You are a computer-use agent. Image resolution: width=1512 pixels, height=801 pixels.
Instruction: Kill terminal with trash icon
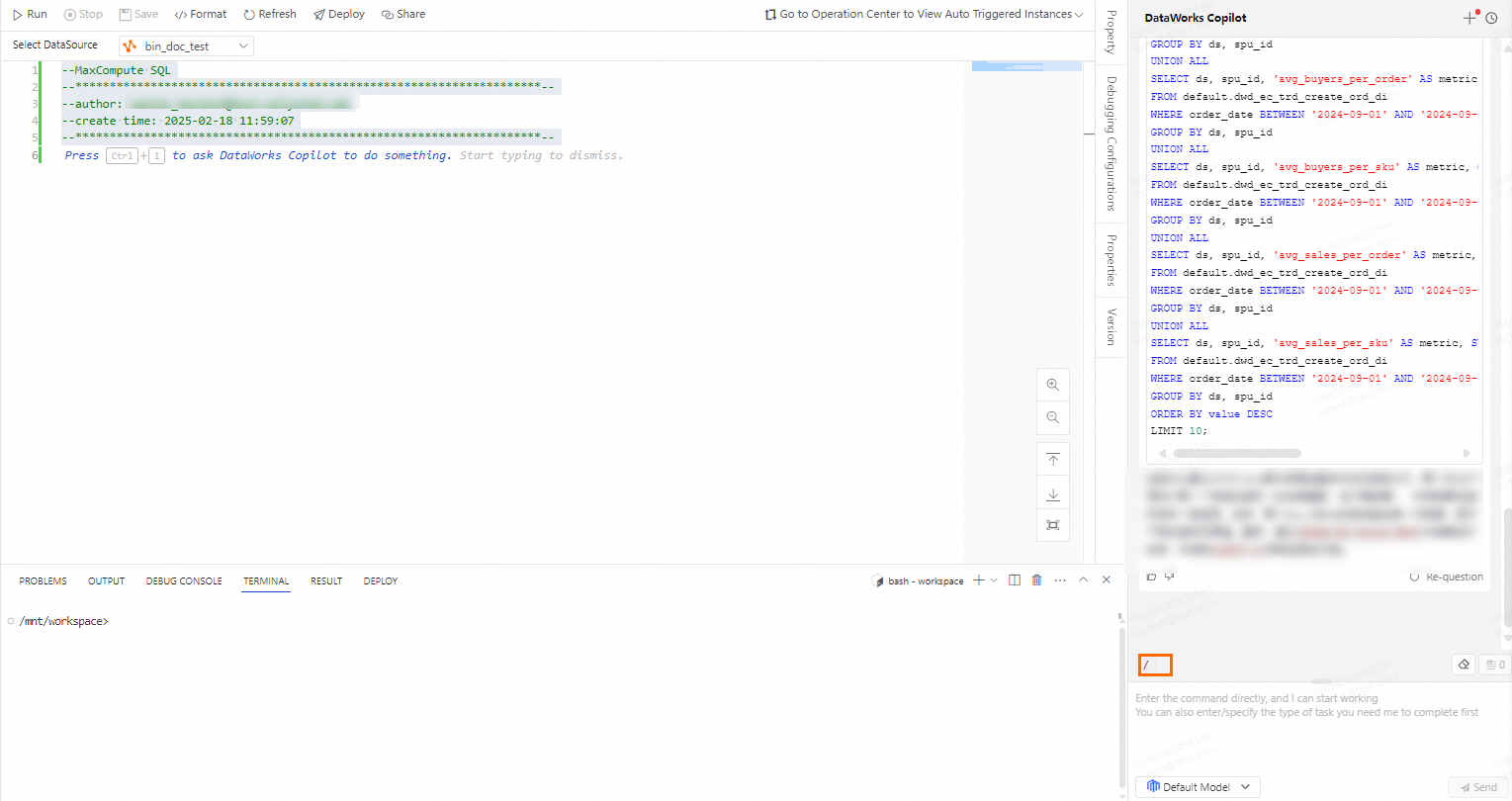(x=1036, y=580)
